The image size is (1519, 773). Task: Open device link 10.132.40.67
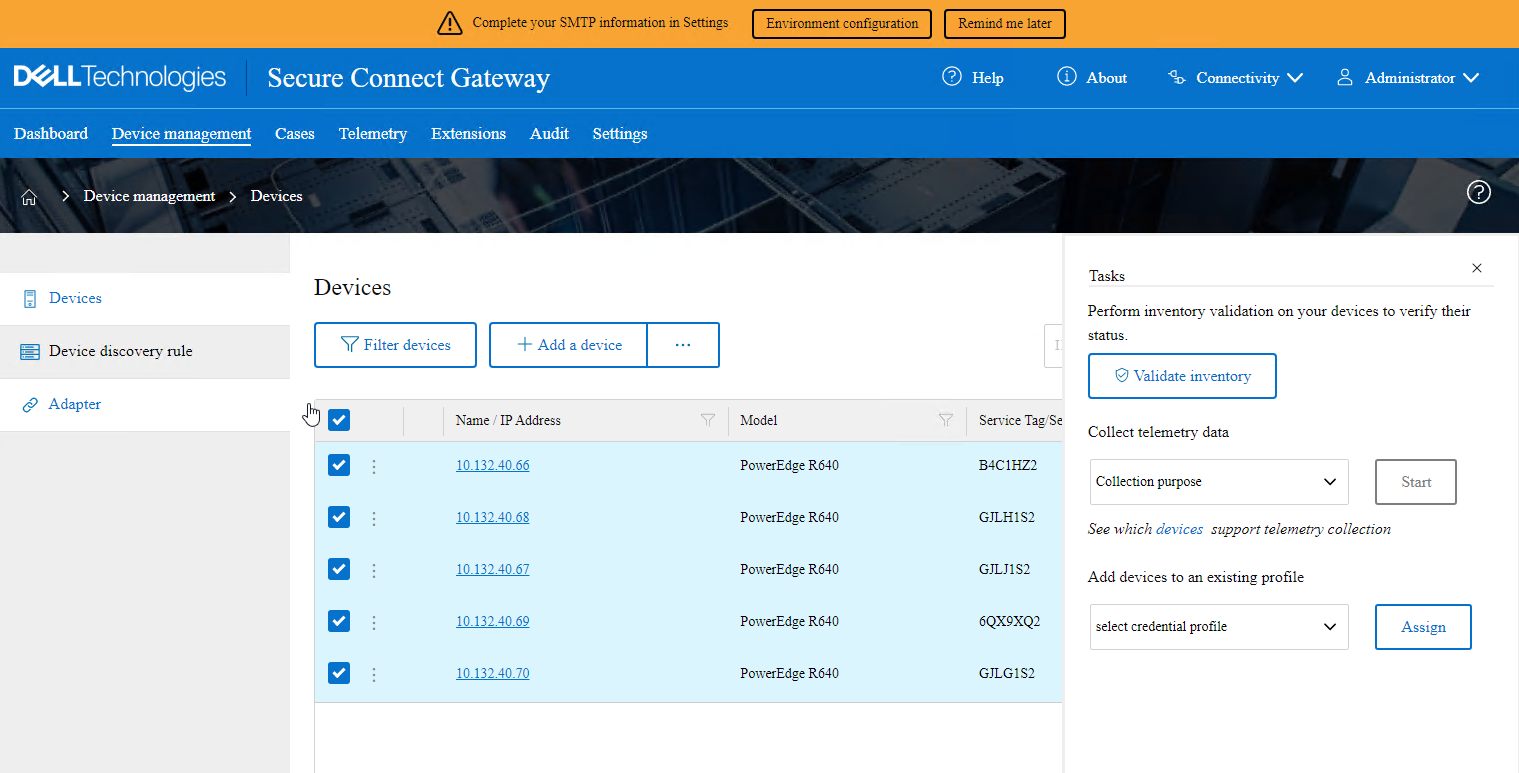[493, 570]
